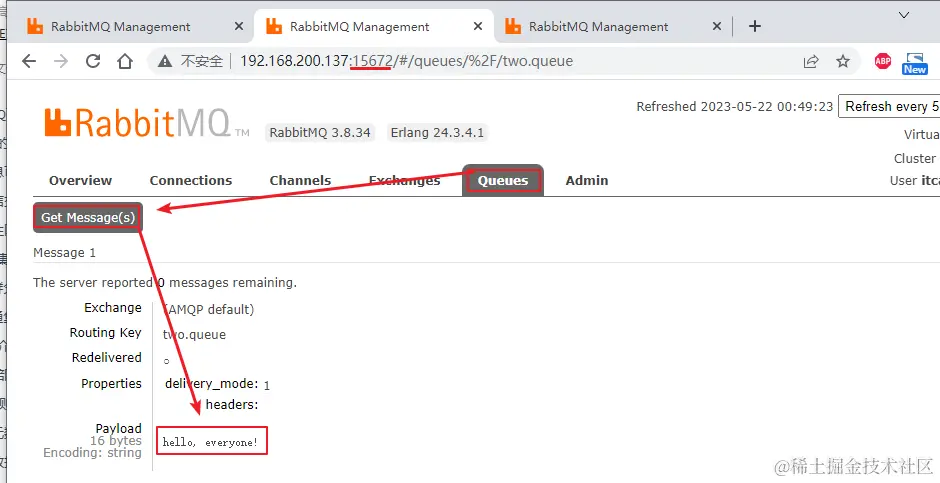The height and width of the screenshot is (483, 940).
Task: Open the tab search chevron dropdown
Action: 904,16
